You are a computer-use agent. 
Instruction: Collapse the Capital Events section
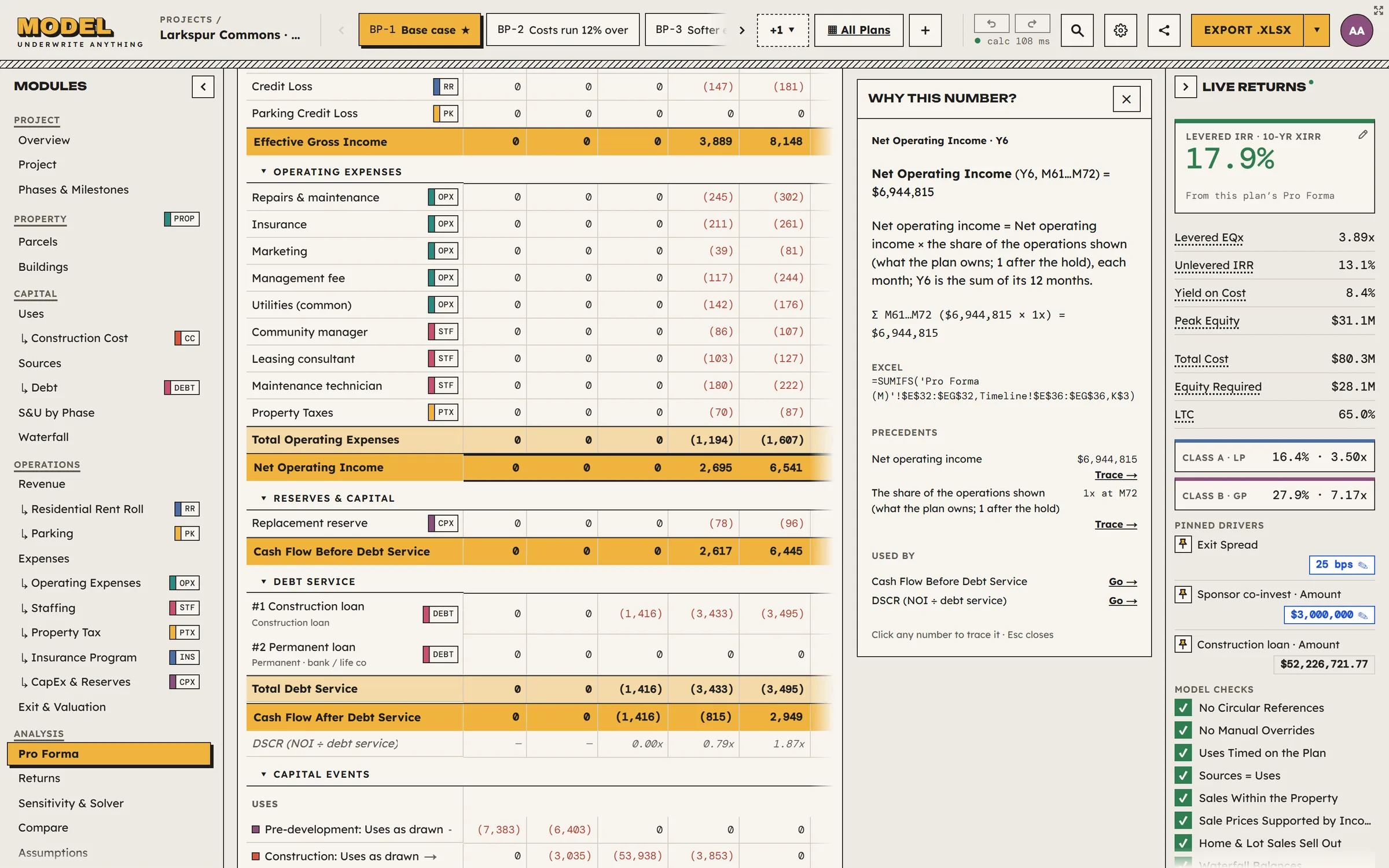[263, 774]
